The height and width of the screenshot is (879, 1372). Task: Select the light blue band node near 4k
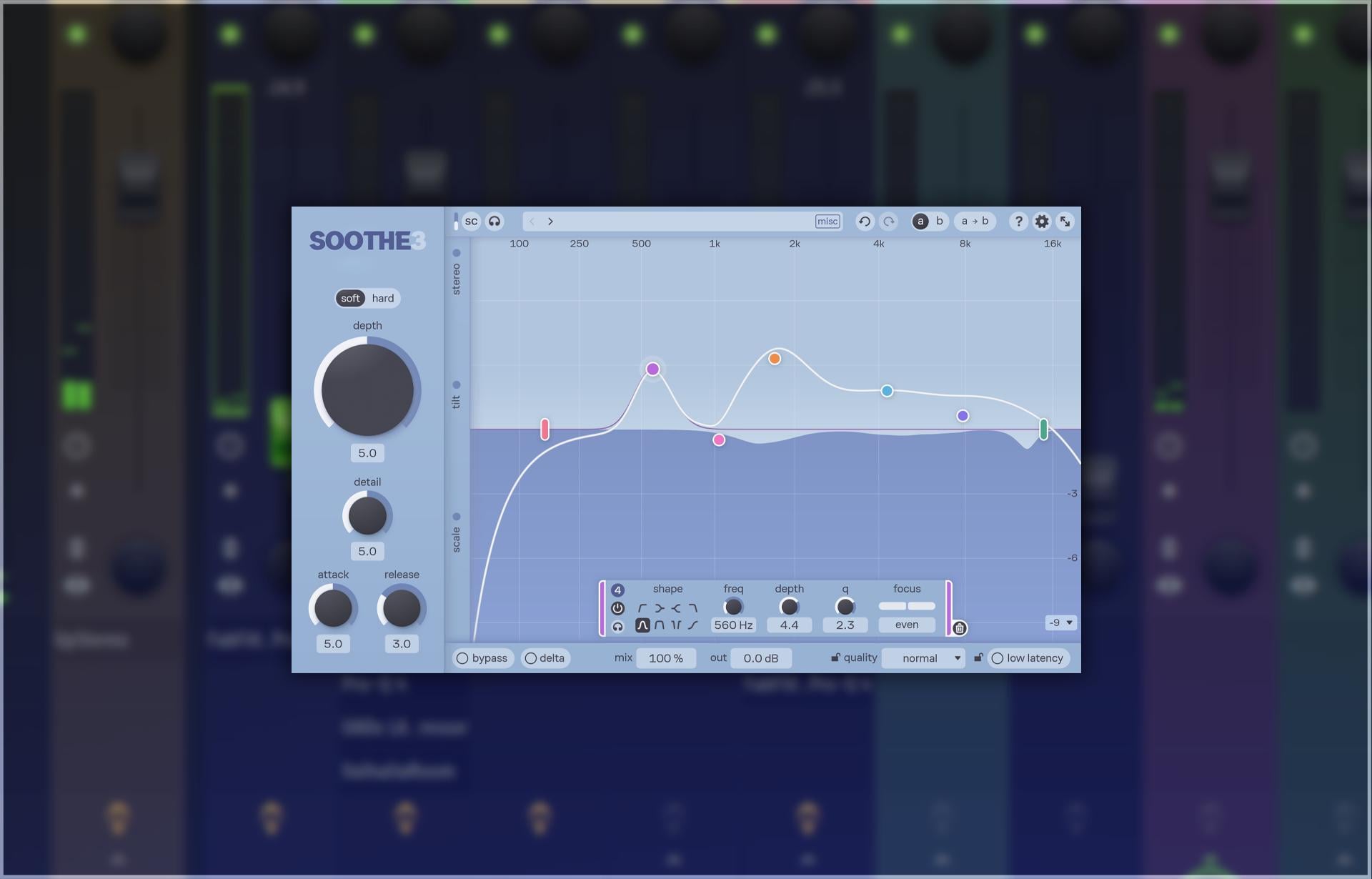tap(887, 391)
